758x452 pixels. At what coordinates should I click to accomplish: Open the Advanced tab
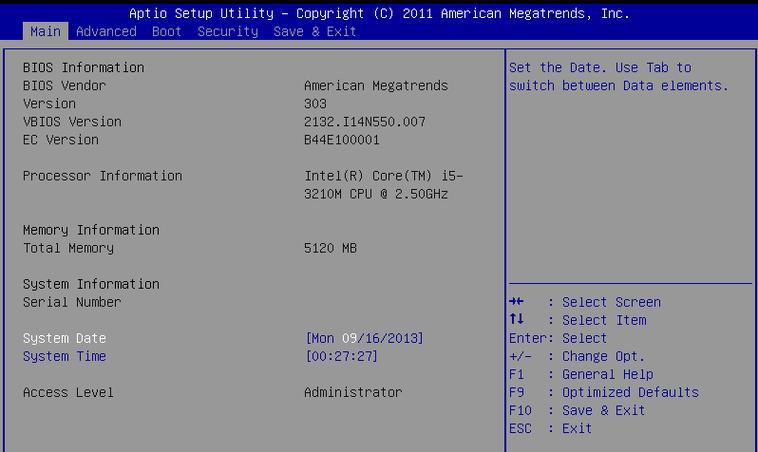click(x=106, y=31)
